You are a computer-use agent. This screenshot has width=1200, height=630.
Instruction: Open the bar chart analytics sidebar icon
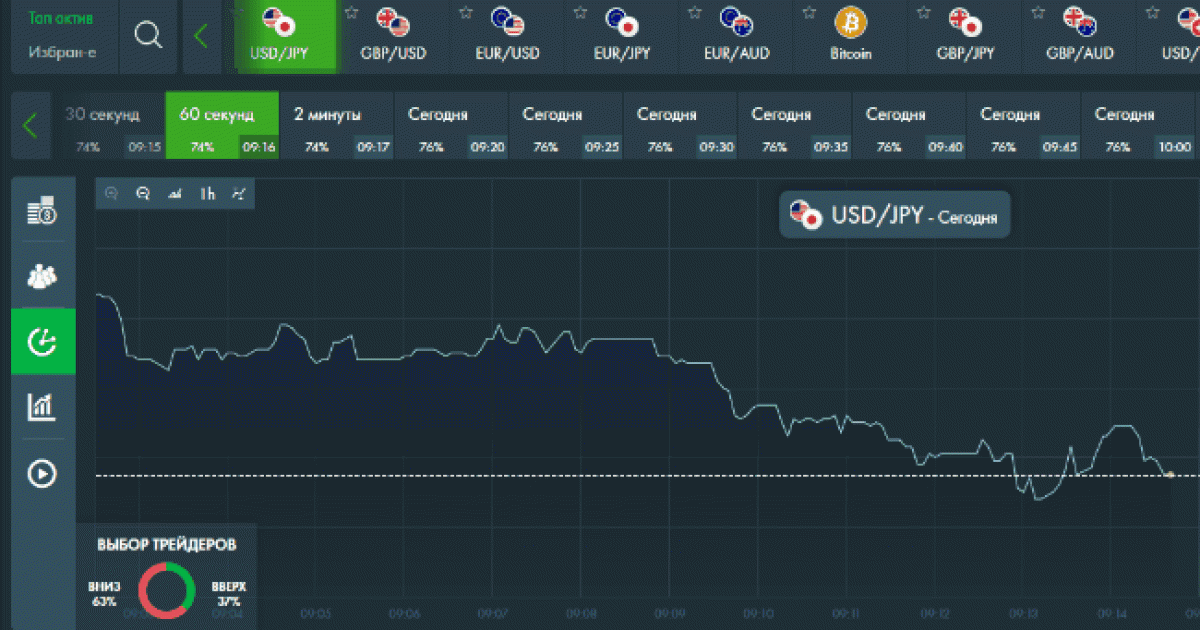[42, 406]
